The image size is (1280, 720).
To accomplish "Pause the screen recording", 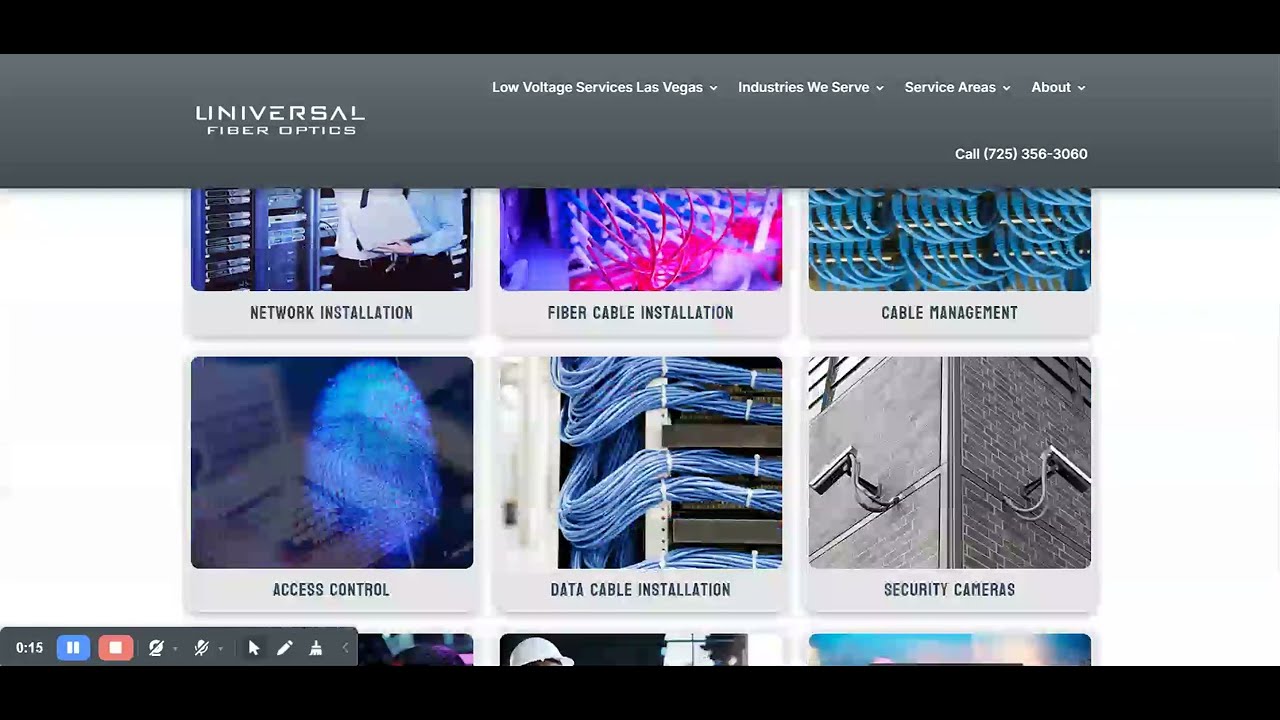I will [73, 648].
